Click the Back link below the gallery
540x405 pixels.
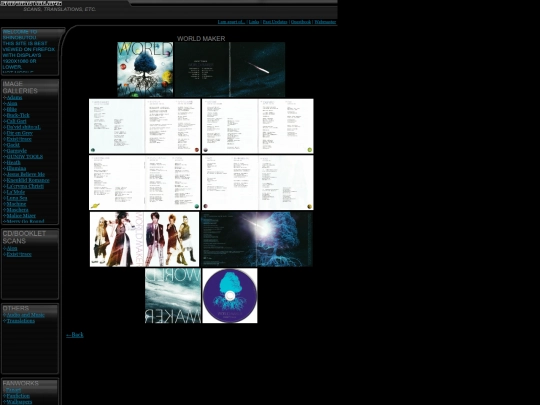[x=75, y=334]
